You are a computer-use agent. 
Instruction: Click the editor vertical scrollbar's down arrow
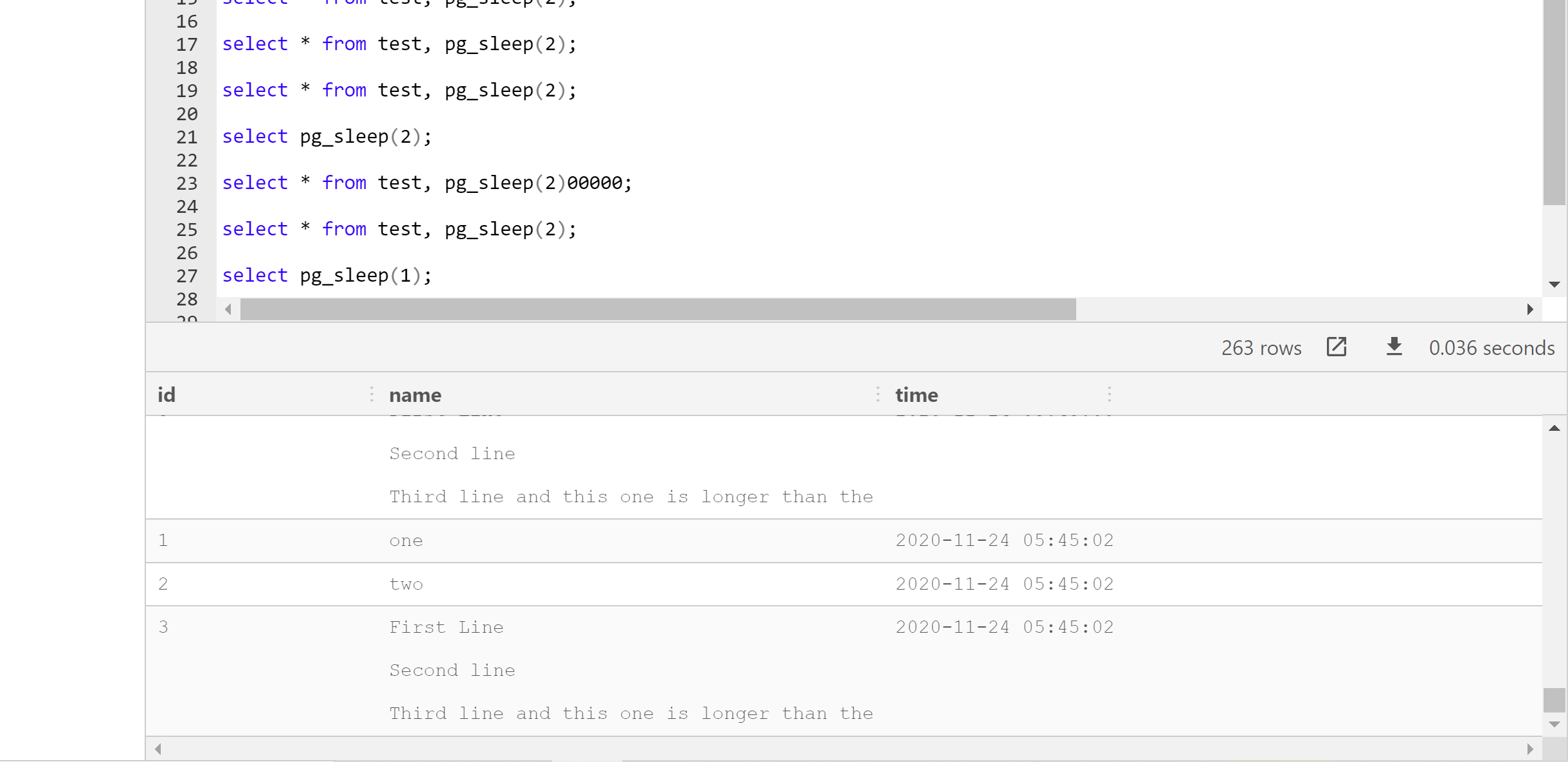(x=1555, y=283)
